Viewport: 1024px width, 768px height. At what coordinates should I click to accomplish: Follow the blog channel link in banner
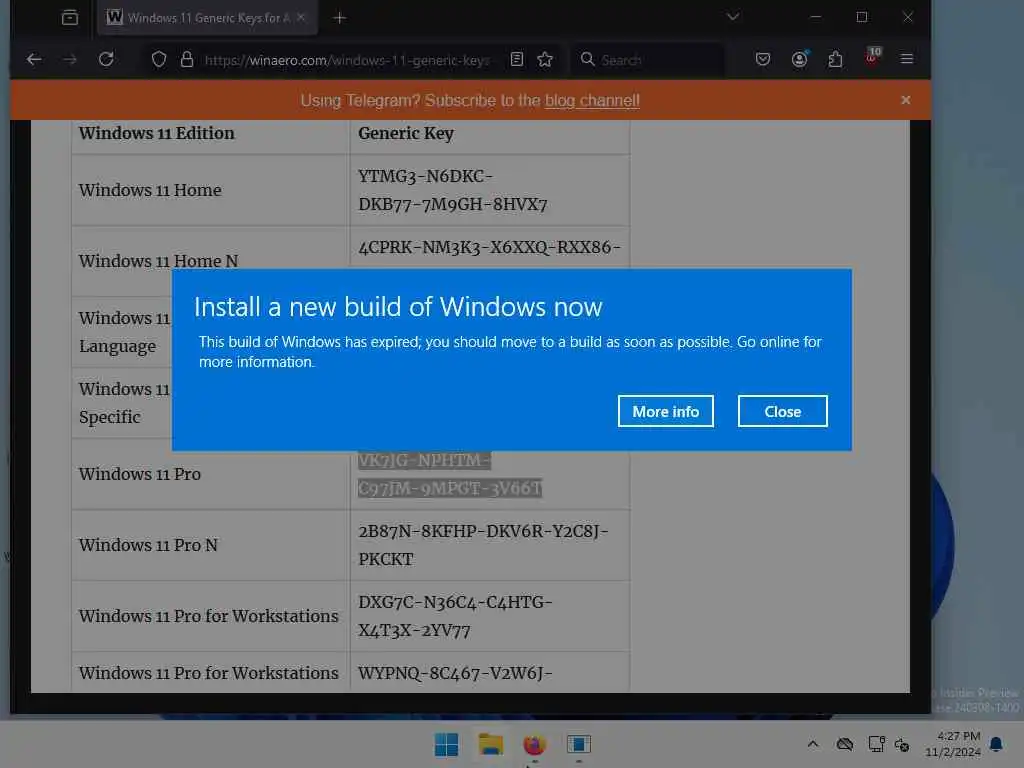(x=592, y=101)
